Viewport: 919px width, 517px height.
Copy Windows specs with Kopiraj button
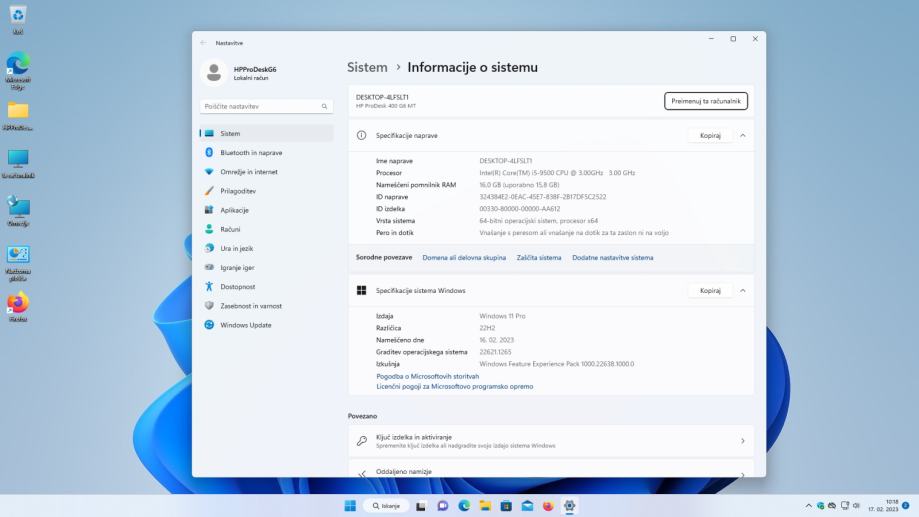tap(710, 291)
